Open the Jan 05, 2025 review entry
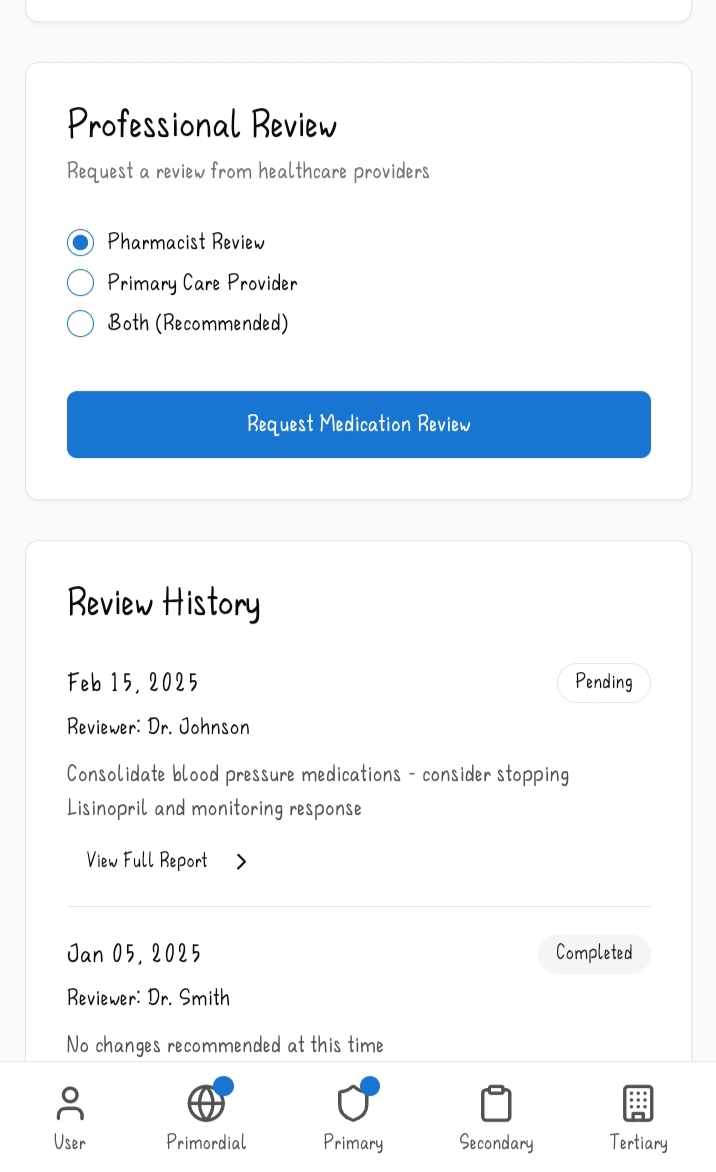Viewport: 716px width, 1172px height. 134,954
